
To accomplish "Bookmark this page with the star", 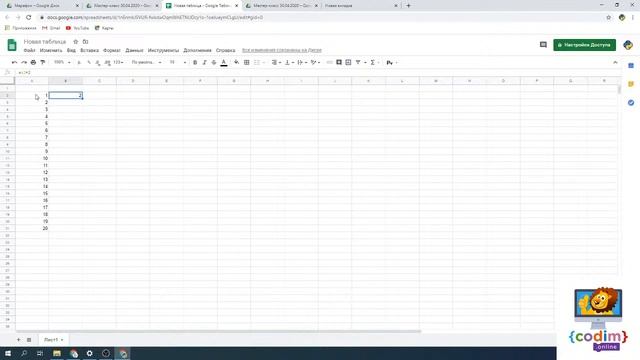I will click(x=609, y=18).
